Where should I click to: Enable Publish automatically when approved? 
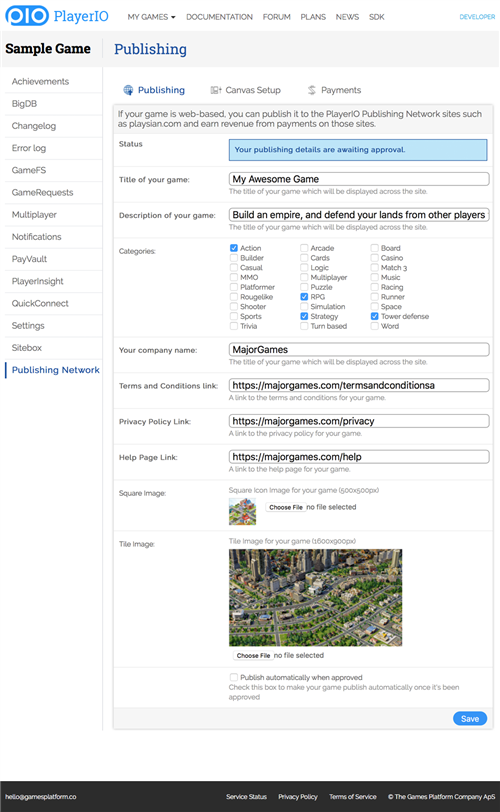coord(234,677)
